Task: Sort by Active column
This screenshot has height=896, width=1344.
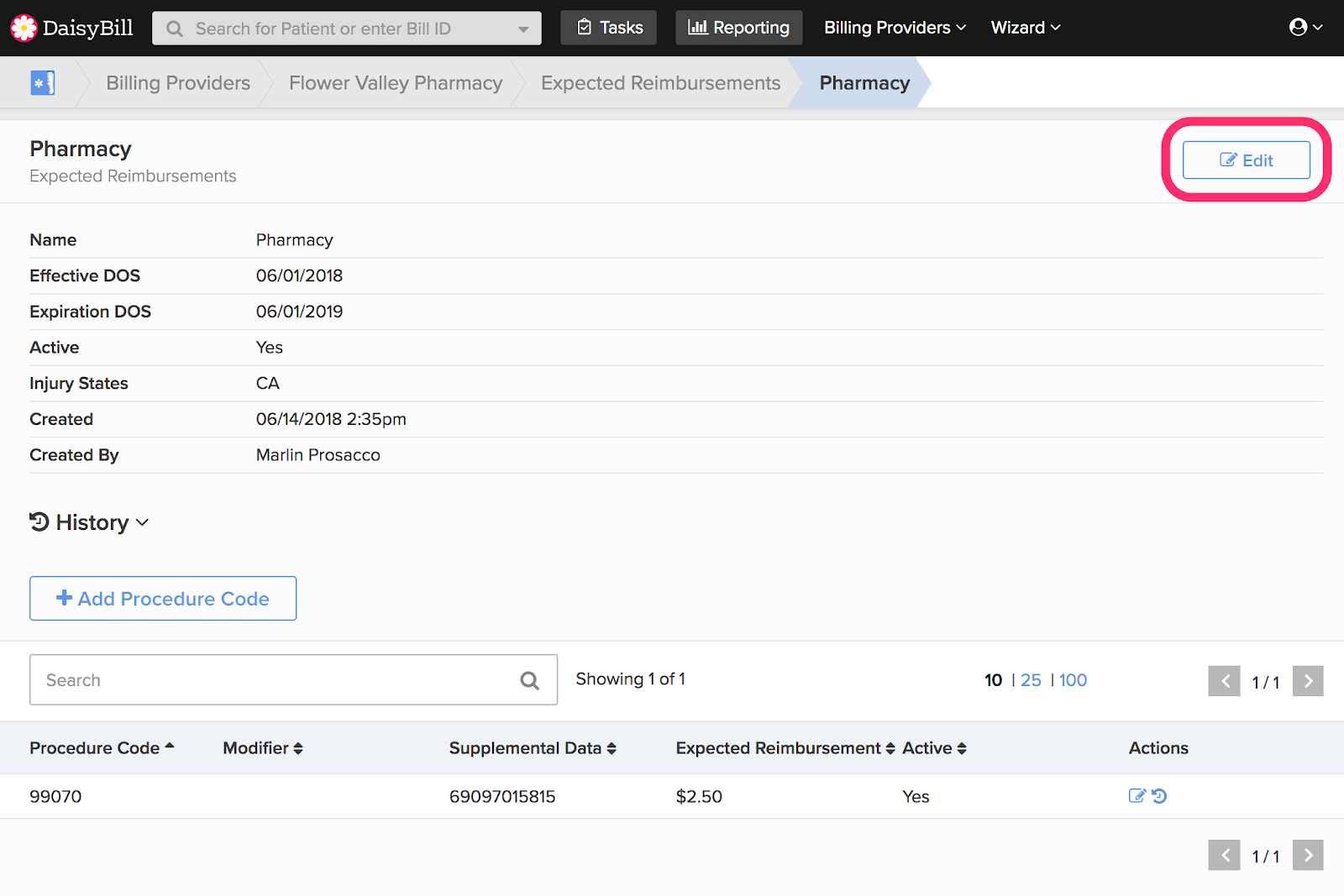Action: pyautogui.click(x=934, y=747)
